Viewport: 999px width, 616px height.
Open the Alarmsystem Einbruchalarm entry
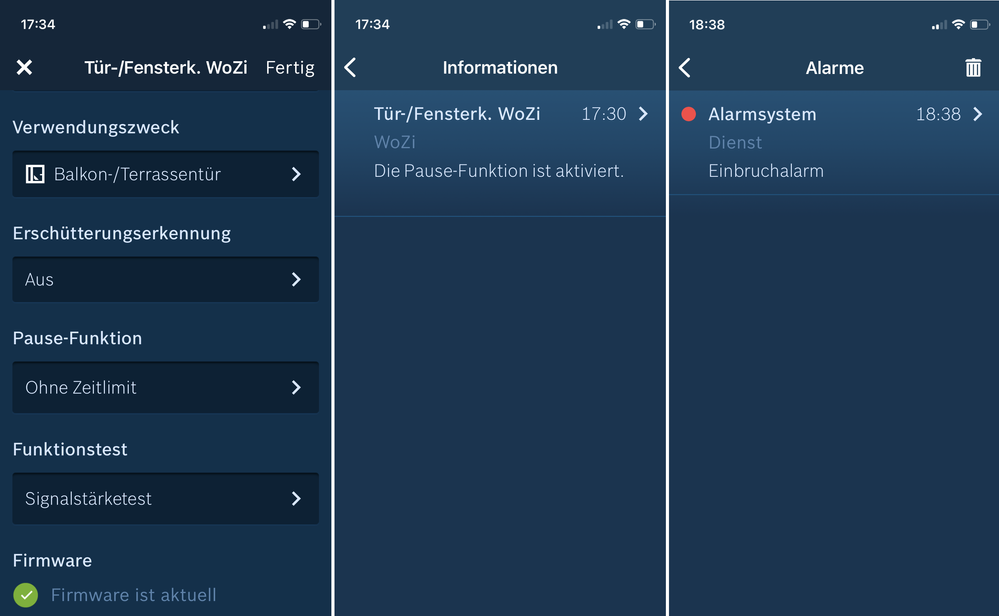click(x=830, y=142)
